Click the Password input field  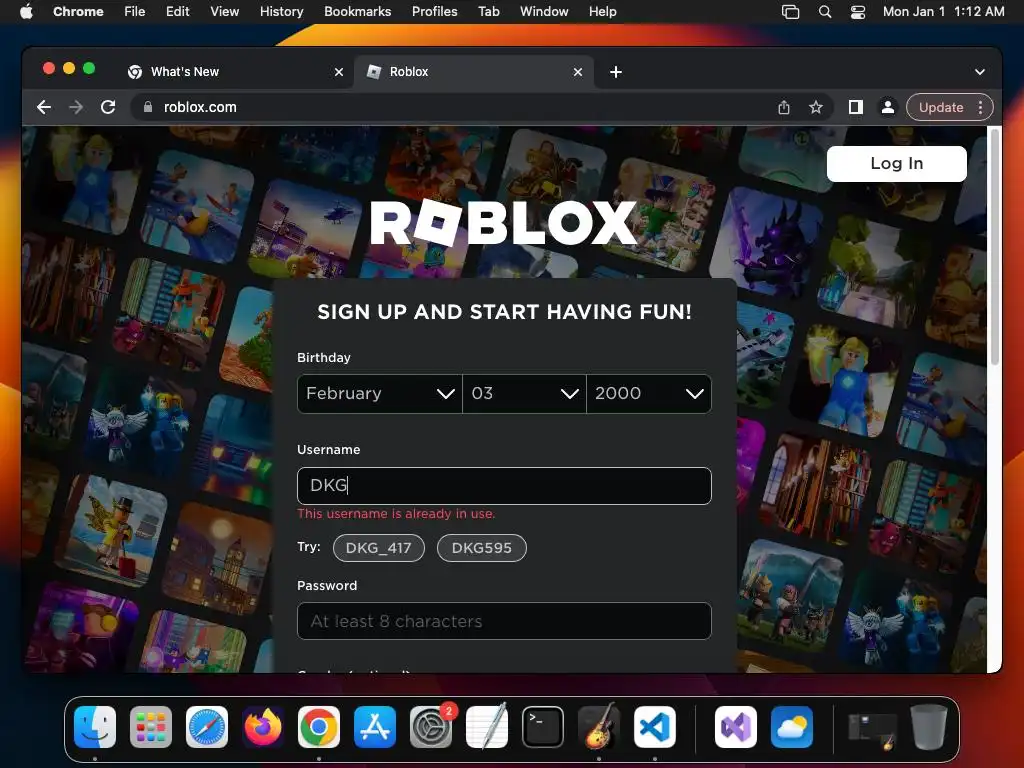coord(504,621)
